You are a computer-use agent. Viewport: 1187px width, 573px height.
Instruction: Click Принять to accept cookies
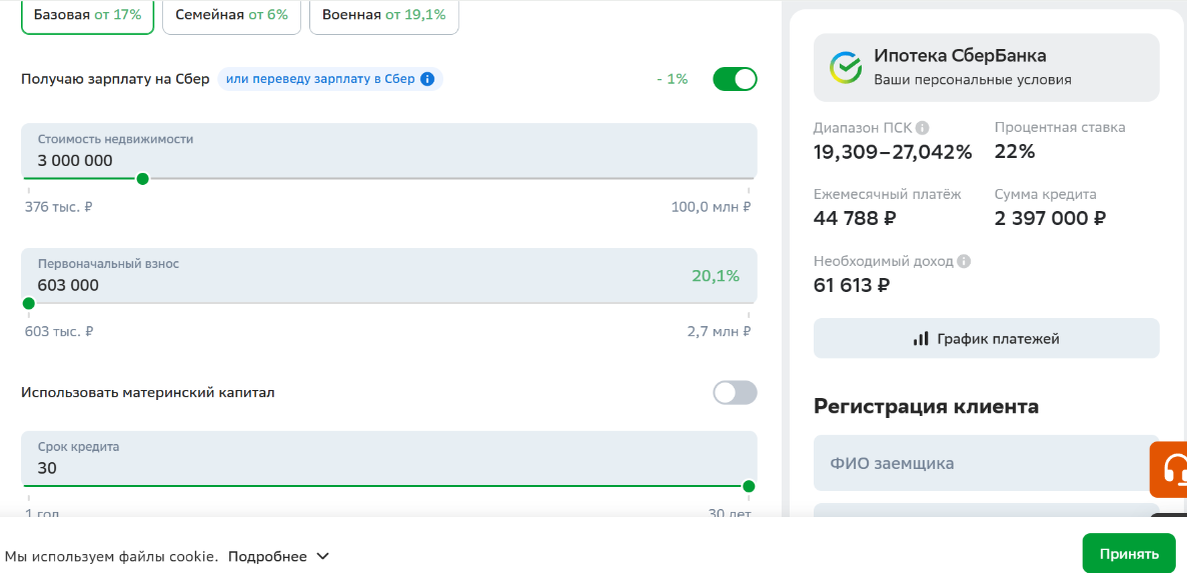(x=1129, y=553)
